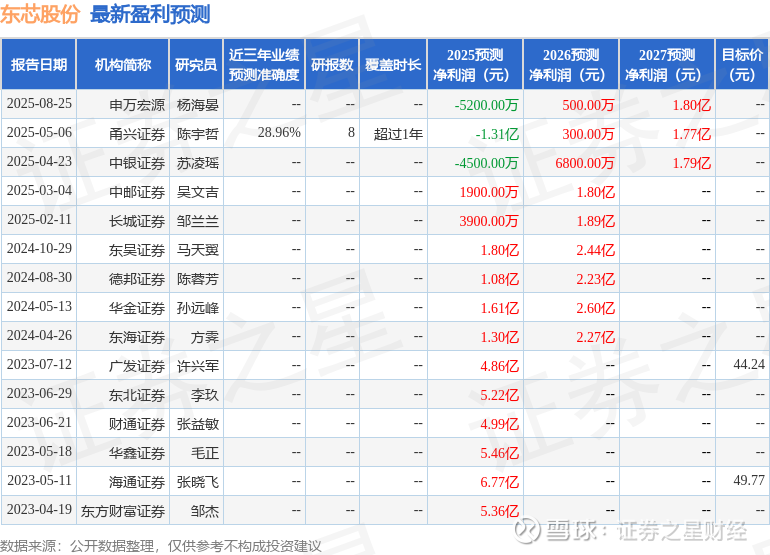The width and height of the screenshot is (770, 555).
Task: Select institution 海通证券
Action: [x=137, y=481]
